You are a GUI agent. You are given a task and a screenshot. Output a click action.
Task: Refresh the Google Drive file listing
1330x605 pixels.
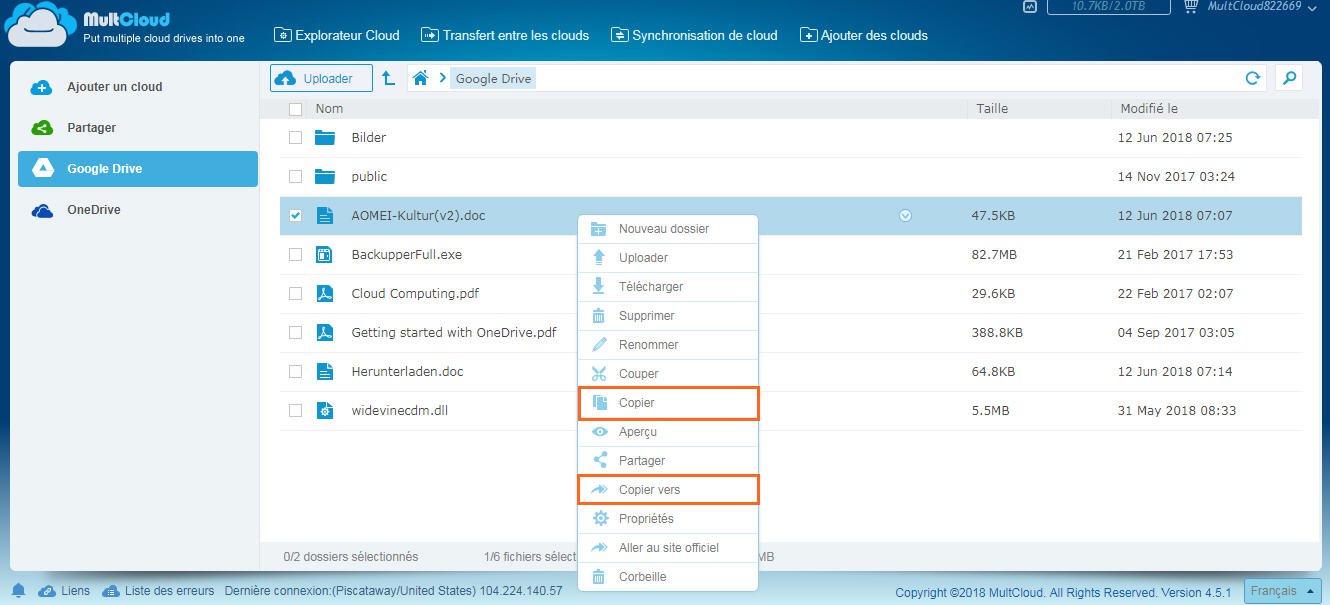pyautogui.click(x=1252, y=77)
